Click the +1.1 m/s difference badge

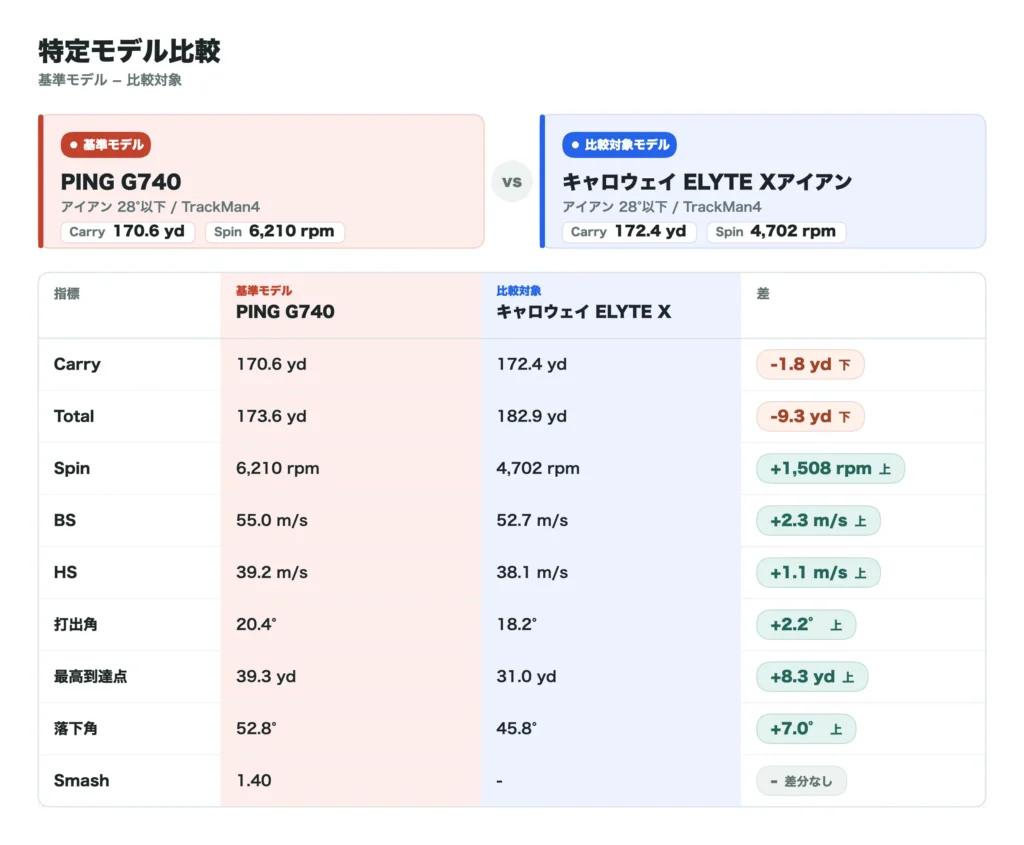click(x=818, y=573)
